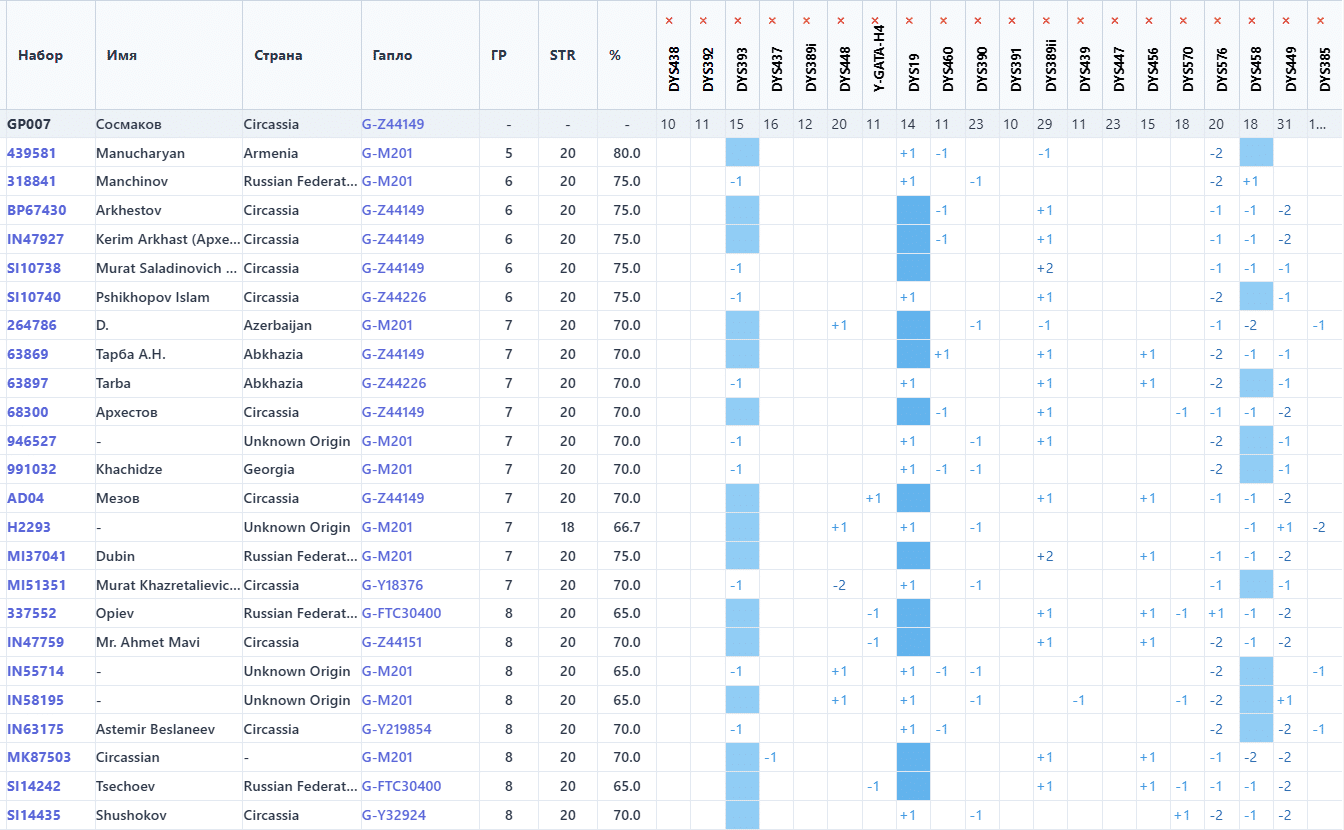Remove the DYS448 column with its X
1344x830 pixels.
coord(841,21)
